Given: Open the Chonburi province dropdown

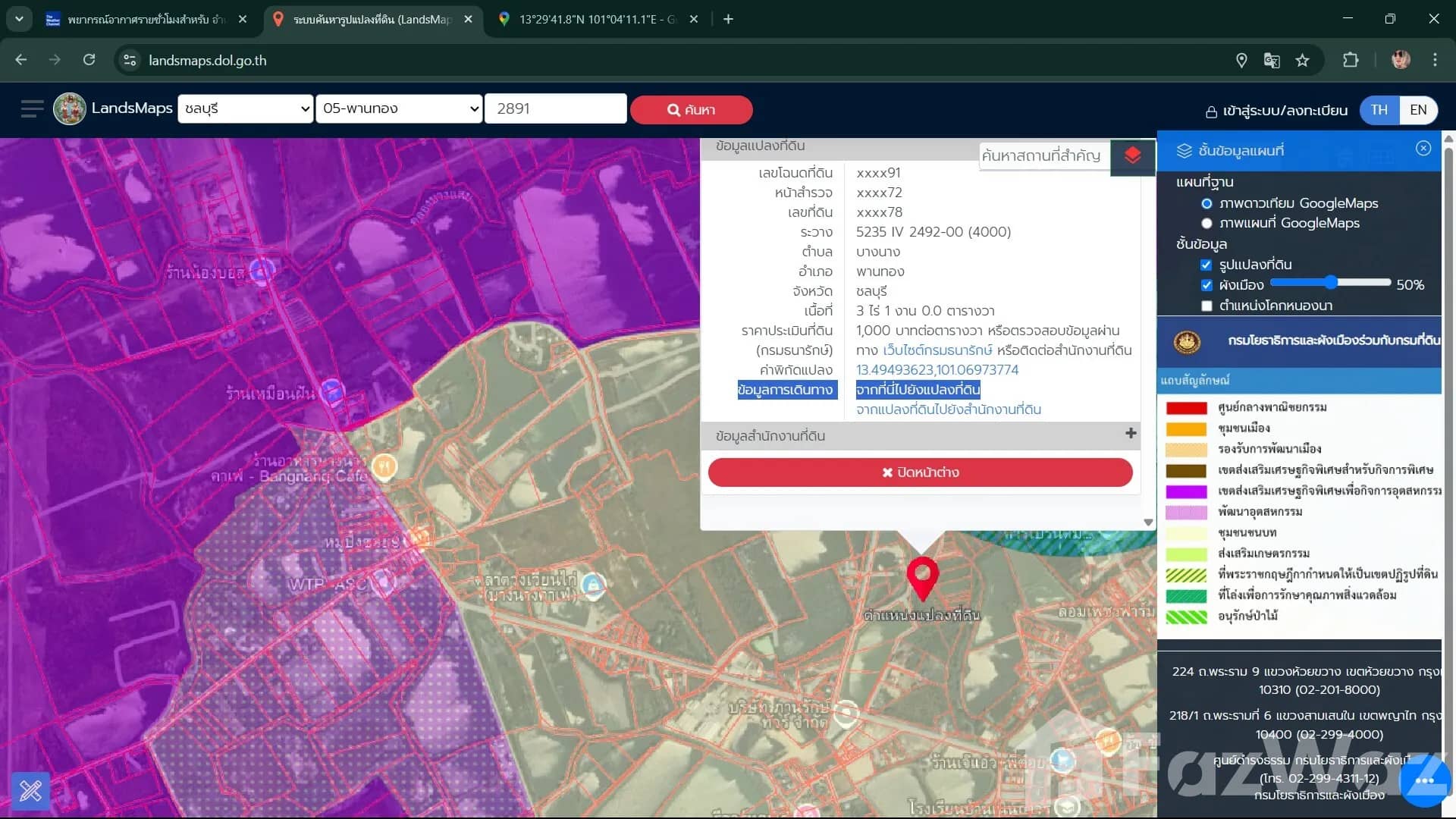Looking at the screenshot, I should 245,108.
